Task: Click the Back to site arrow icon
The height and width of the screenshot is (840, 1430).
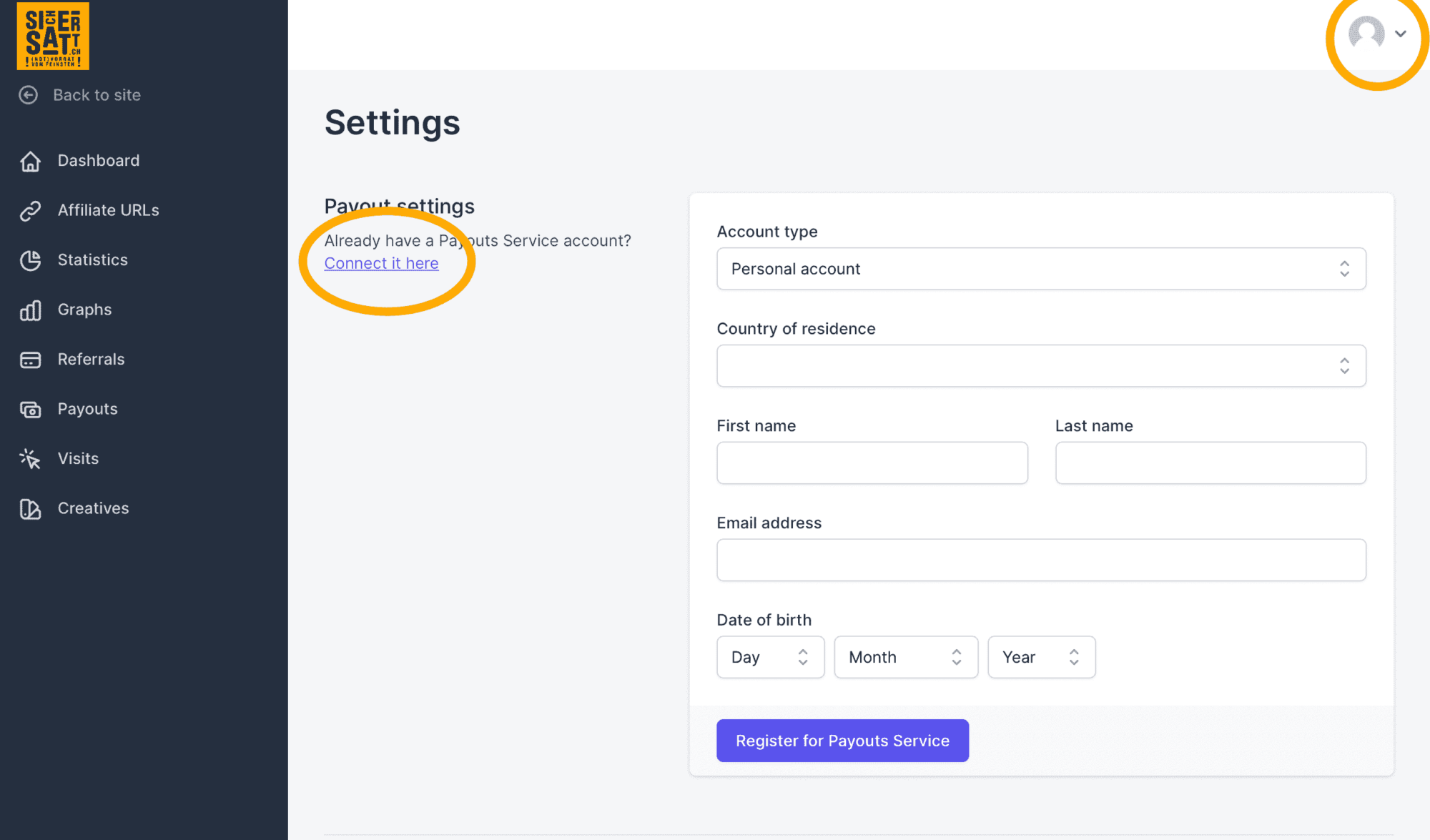Action: point(29,95)
